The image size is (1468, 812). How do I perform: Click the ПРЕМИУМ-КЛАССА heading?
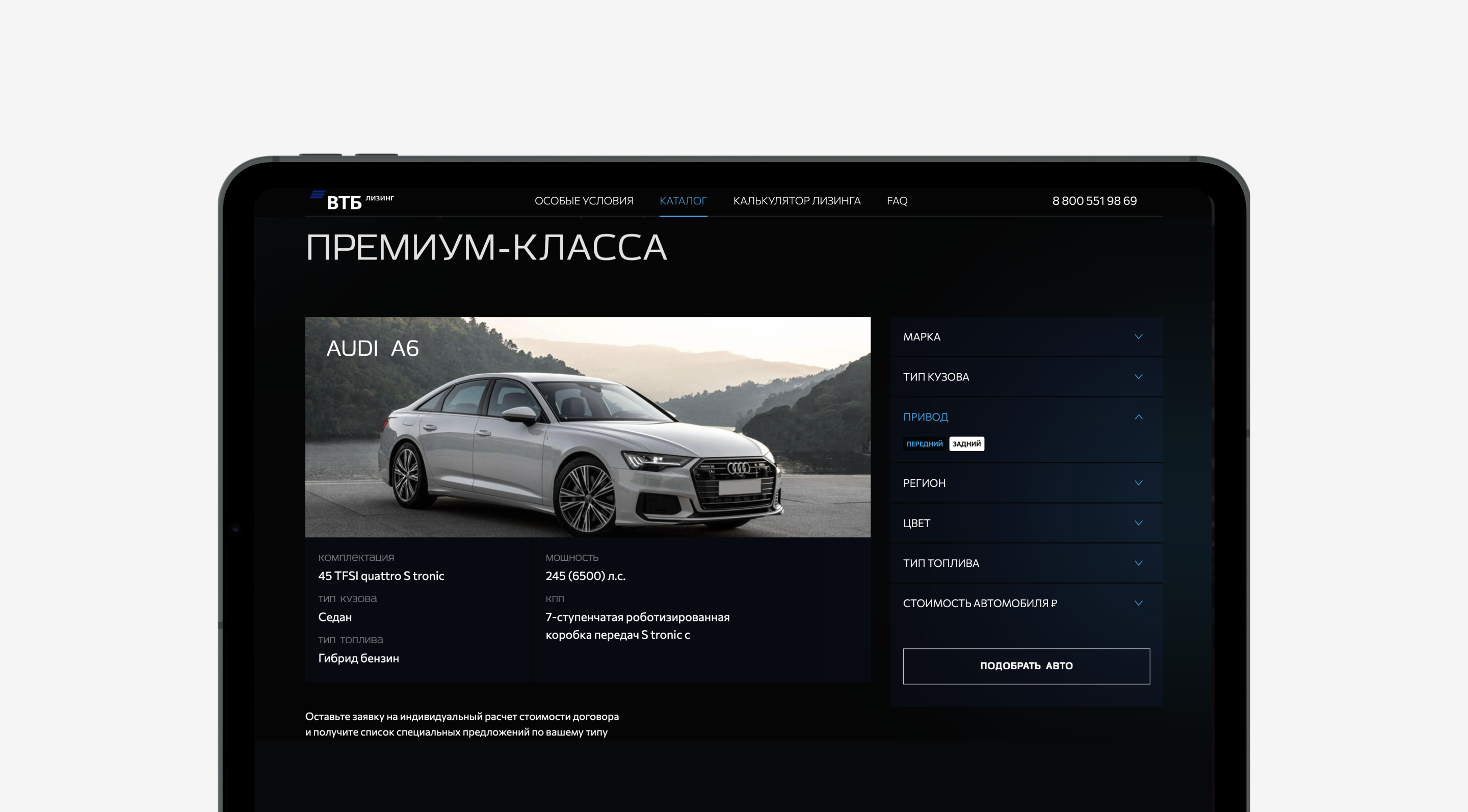(x=486, y=248)
